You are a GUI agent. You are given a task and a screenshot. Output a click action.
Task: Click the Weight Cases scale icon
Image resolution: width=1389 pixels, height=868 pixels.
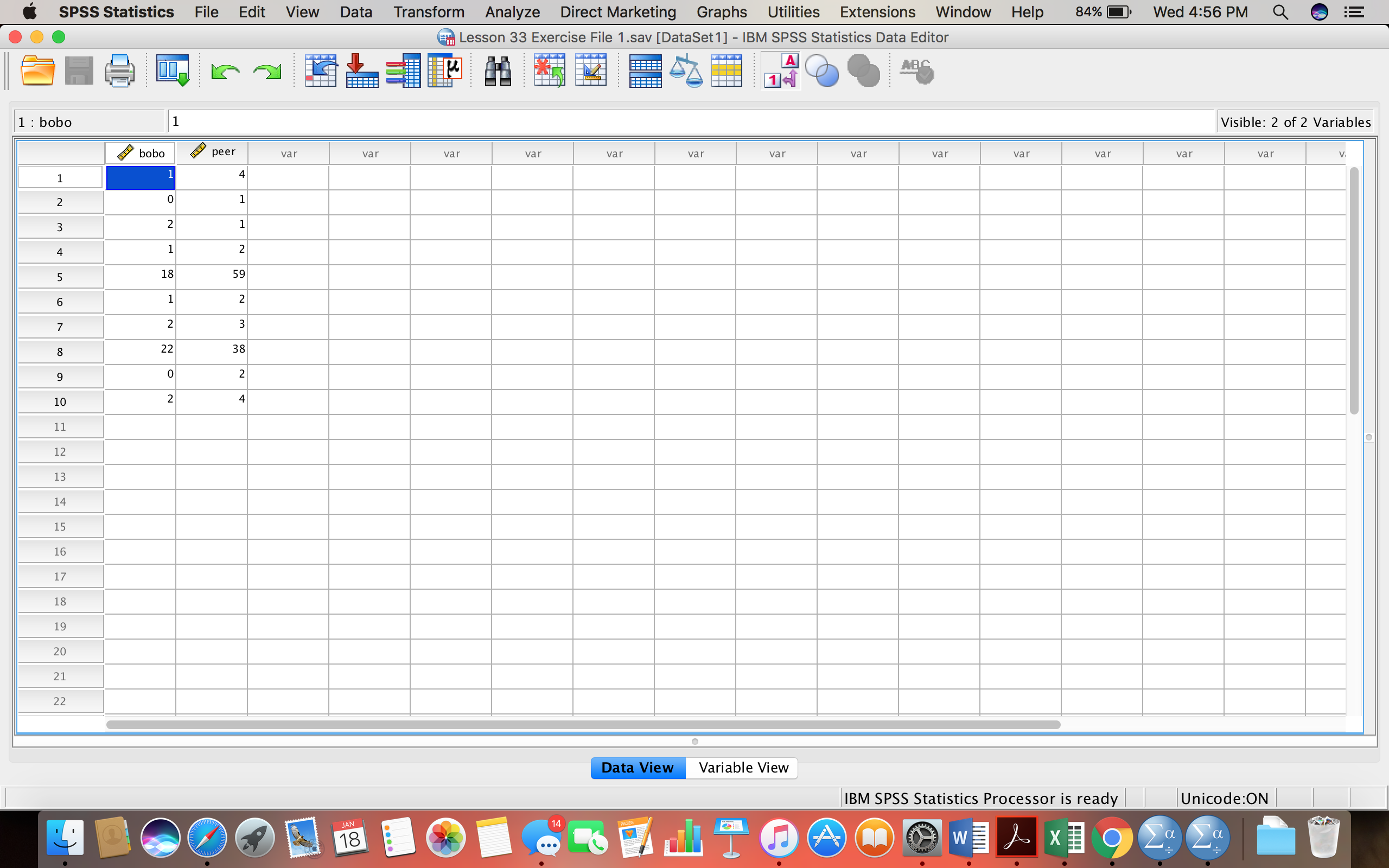coord(686,71)
